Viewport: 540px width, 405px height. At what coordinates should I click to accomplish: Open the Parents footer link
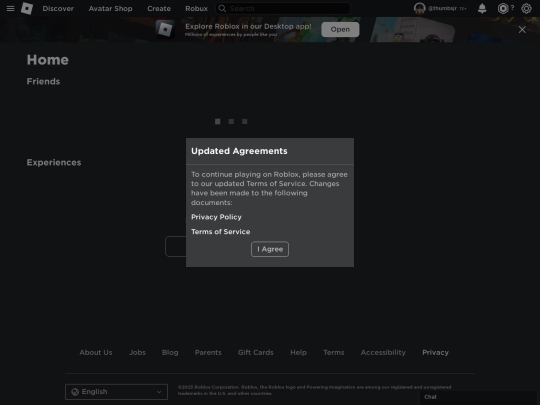coord(208,352)
